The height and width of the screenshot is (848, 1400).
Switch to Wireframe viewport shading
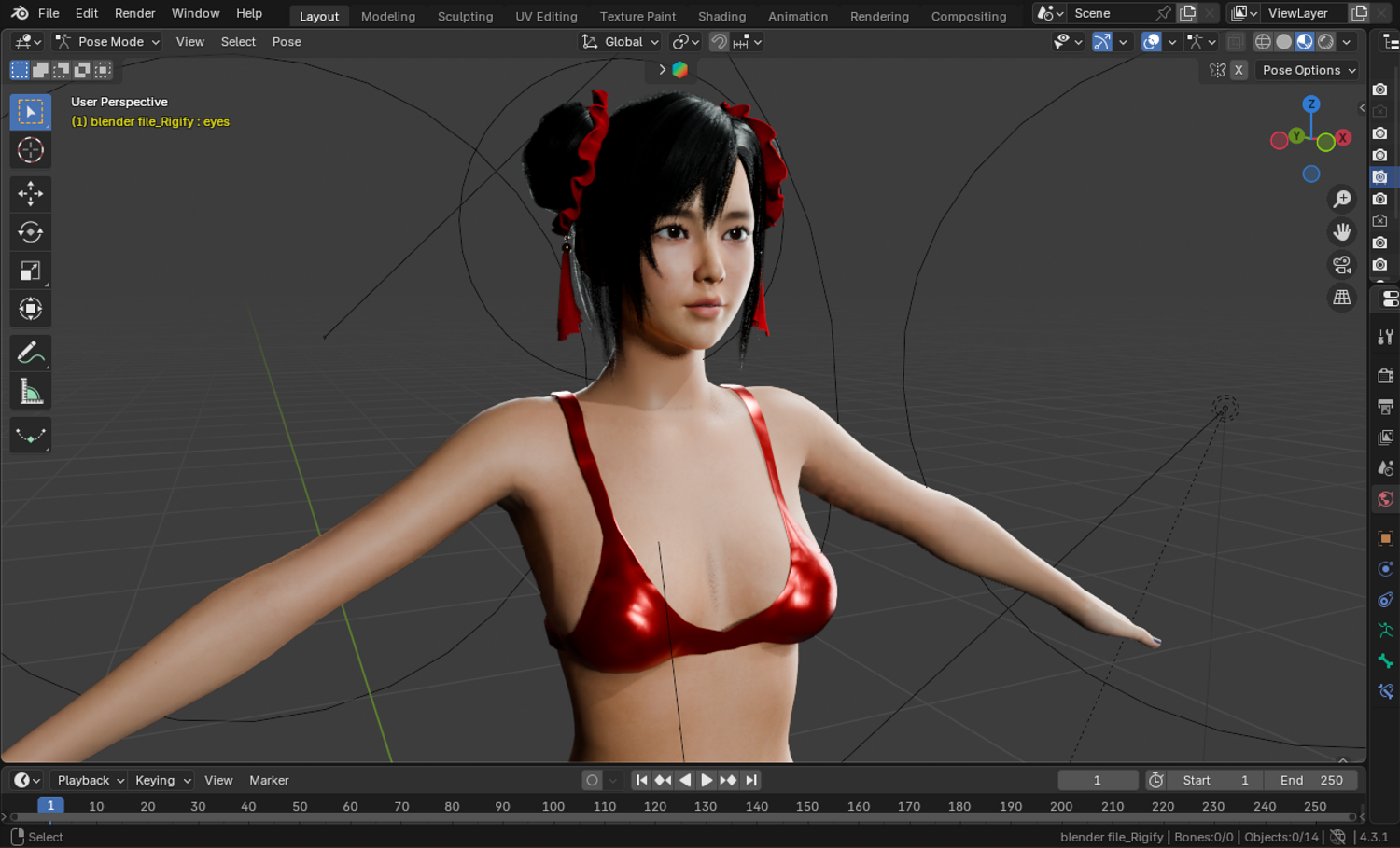(x=1263, y=42)
